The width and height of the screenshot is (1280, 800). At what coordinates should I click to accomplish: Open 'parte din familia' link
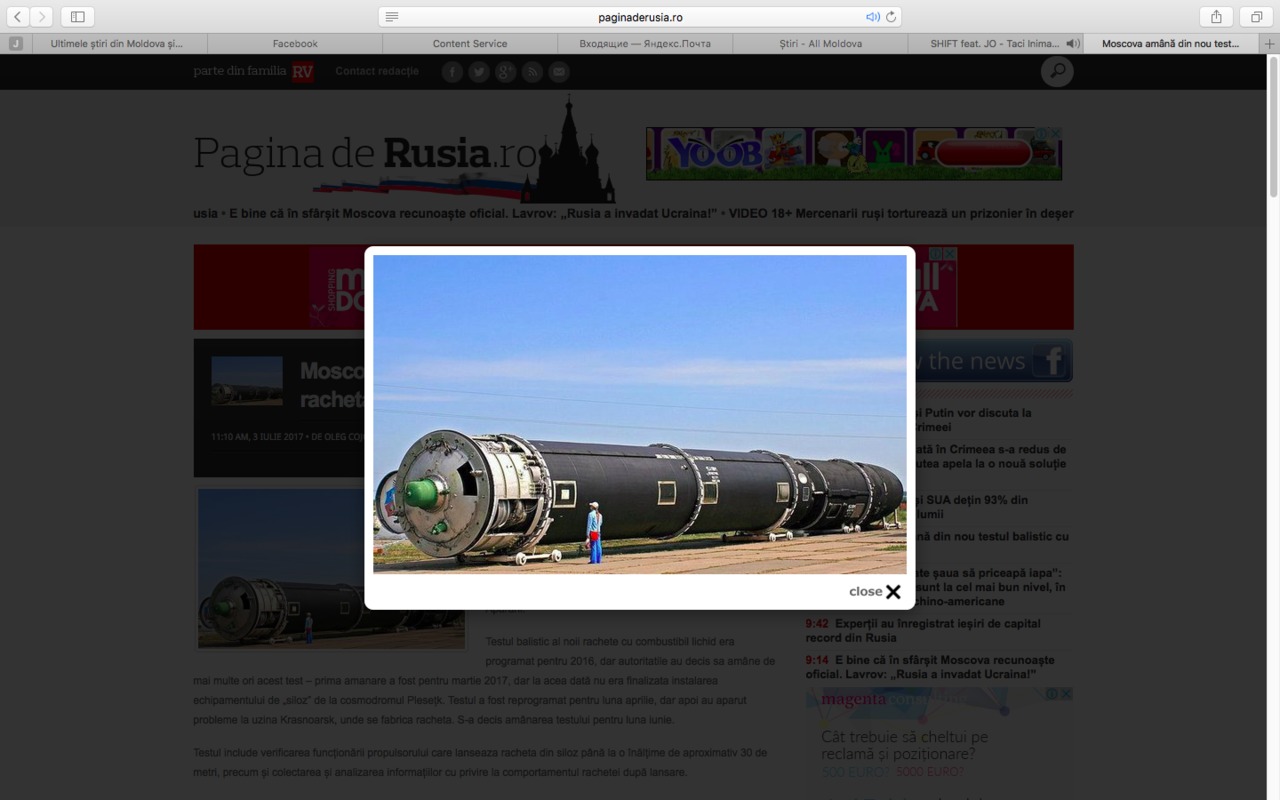click(240, 71)
